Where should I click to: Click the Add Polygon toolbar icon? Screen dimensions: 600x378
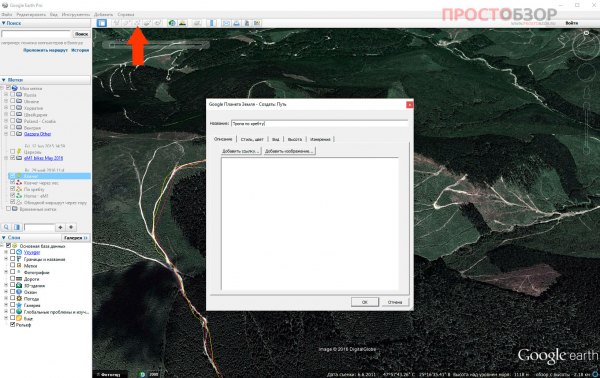click(x=126, y=23)
